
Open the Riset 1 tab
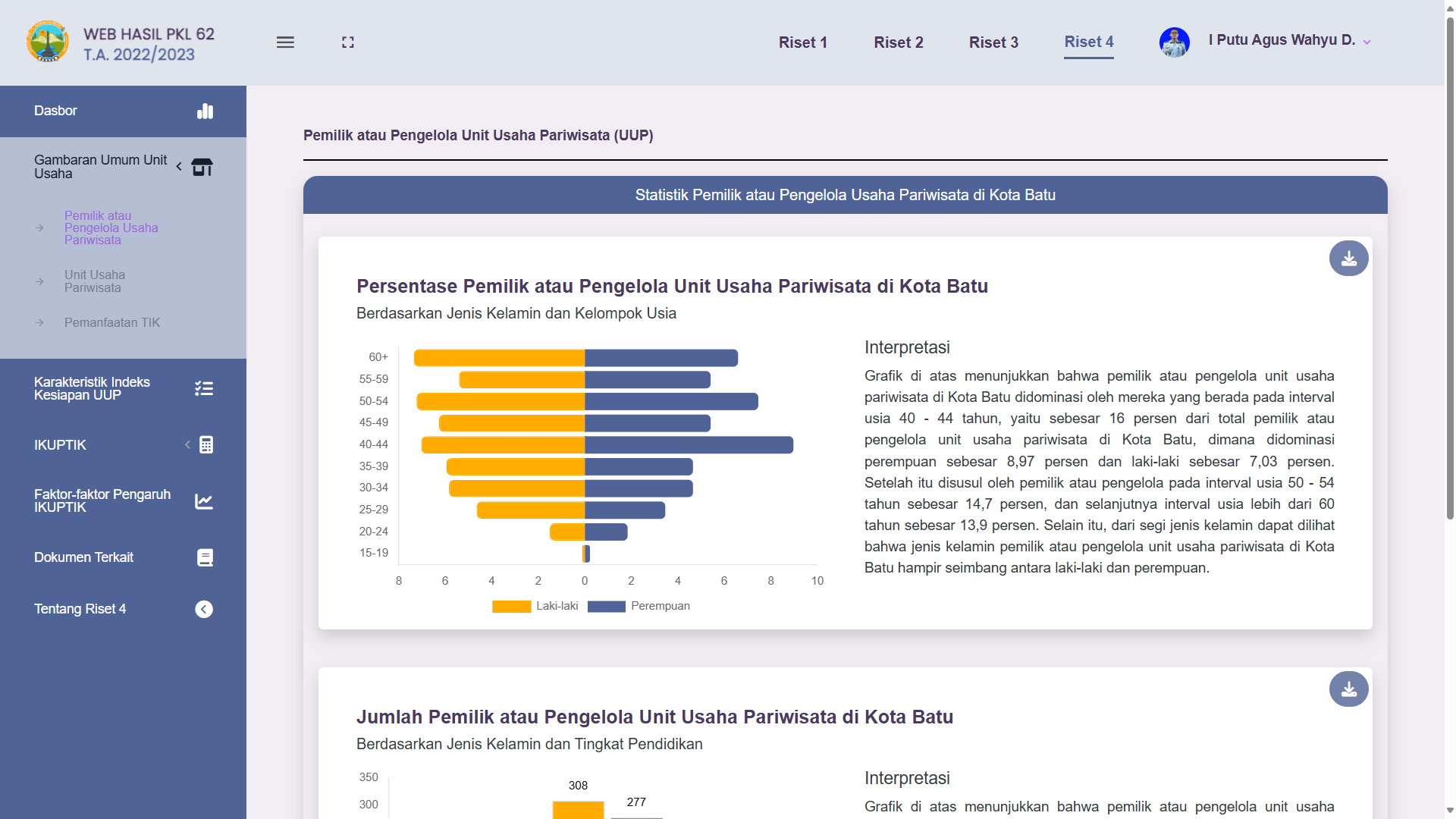802,42
